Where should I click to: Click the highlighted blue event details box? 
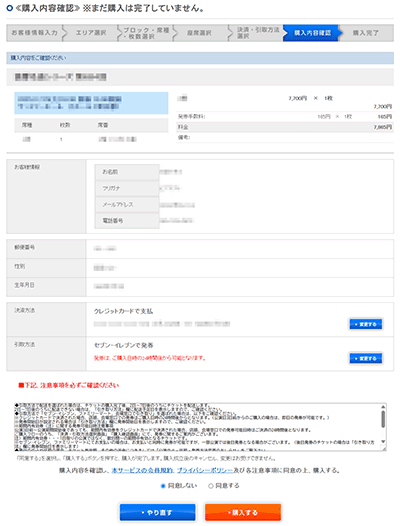[91, 103]
